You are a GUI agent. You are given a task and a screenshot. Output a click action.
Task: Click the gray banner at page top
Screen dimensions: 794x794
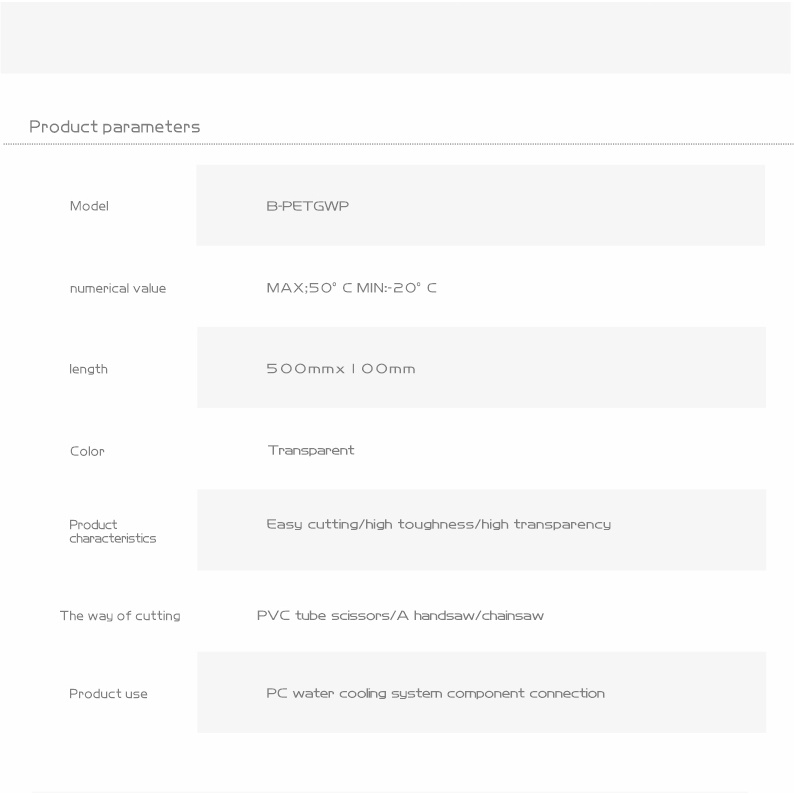[x=397, y=36]
